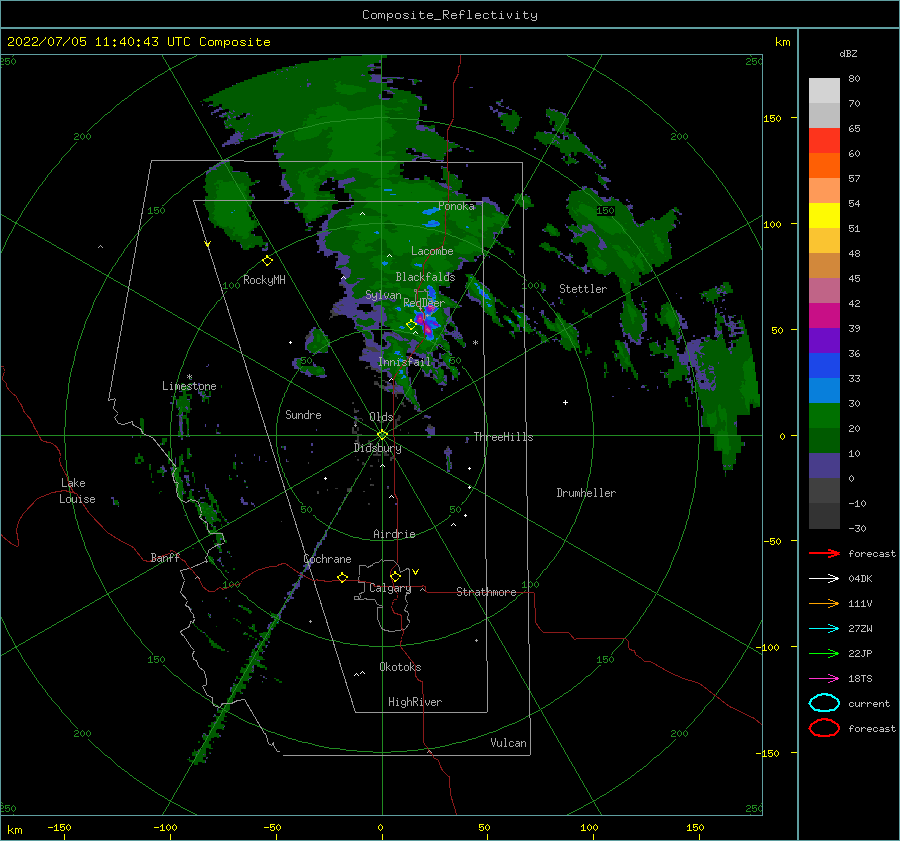Click the Cochrane city label
This screenshot has width=900, height=841.
(x=327, y=559)
